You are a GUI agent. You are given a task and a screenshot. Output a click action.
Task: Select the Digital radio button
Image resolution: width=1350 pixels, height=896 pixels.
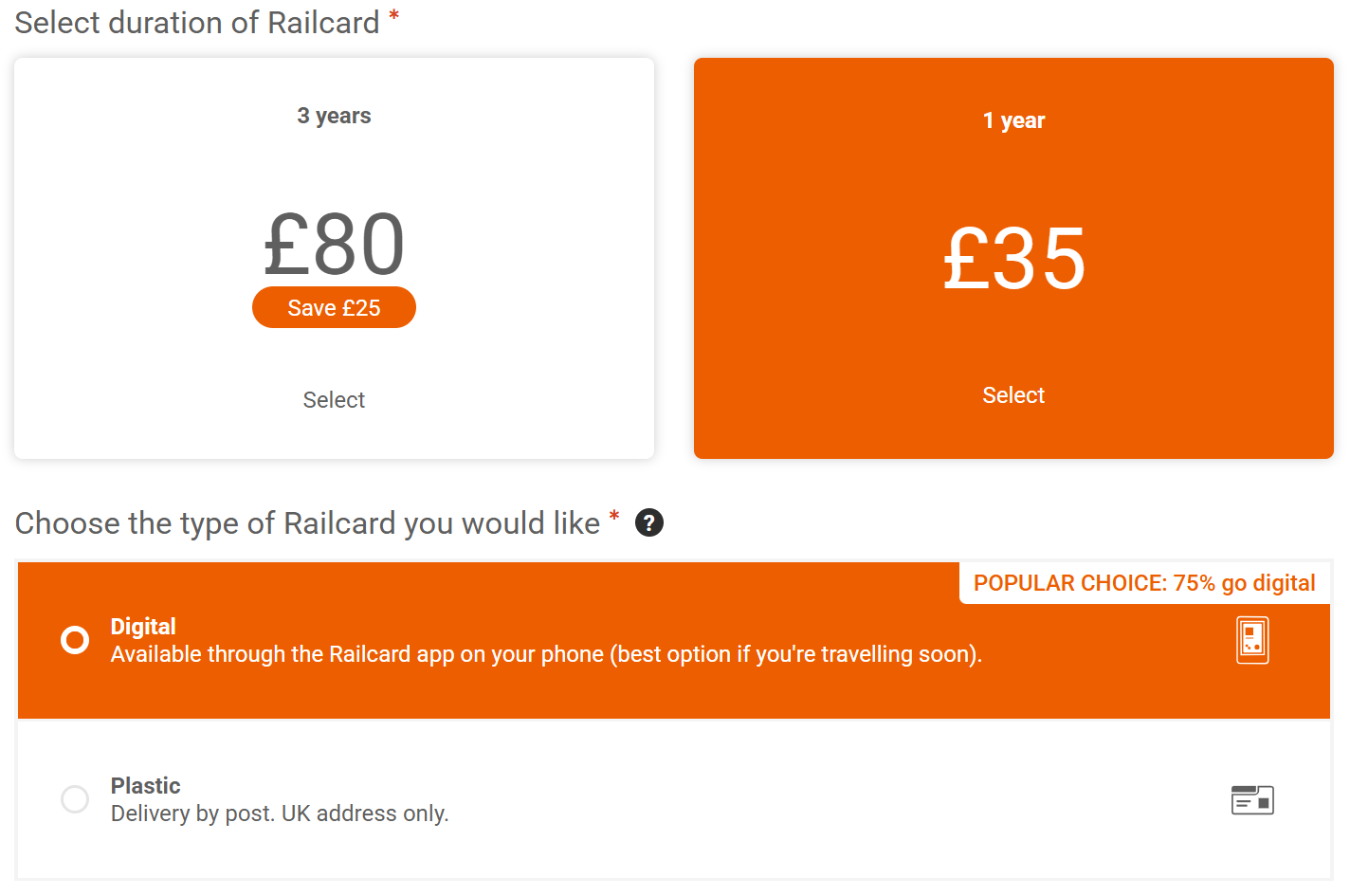pyautogui.click(x=75, y=640)
